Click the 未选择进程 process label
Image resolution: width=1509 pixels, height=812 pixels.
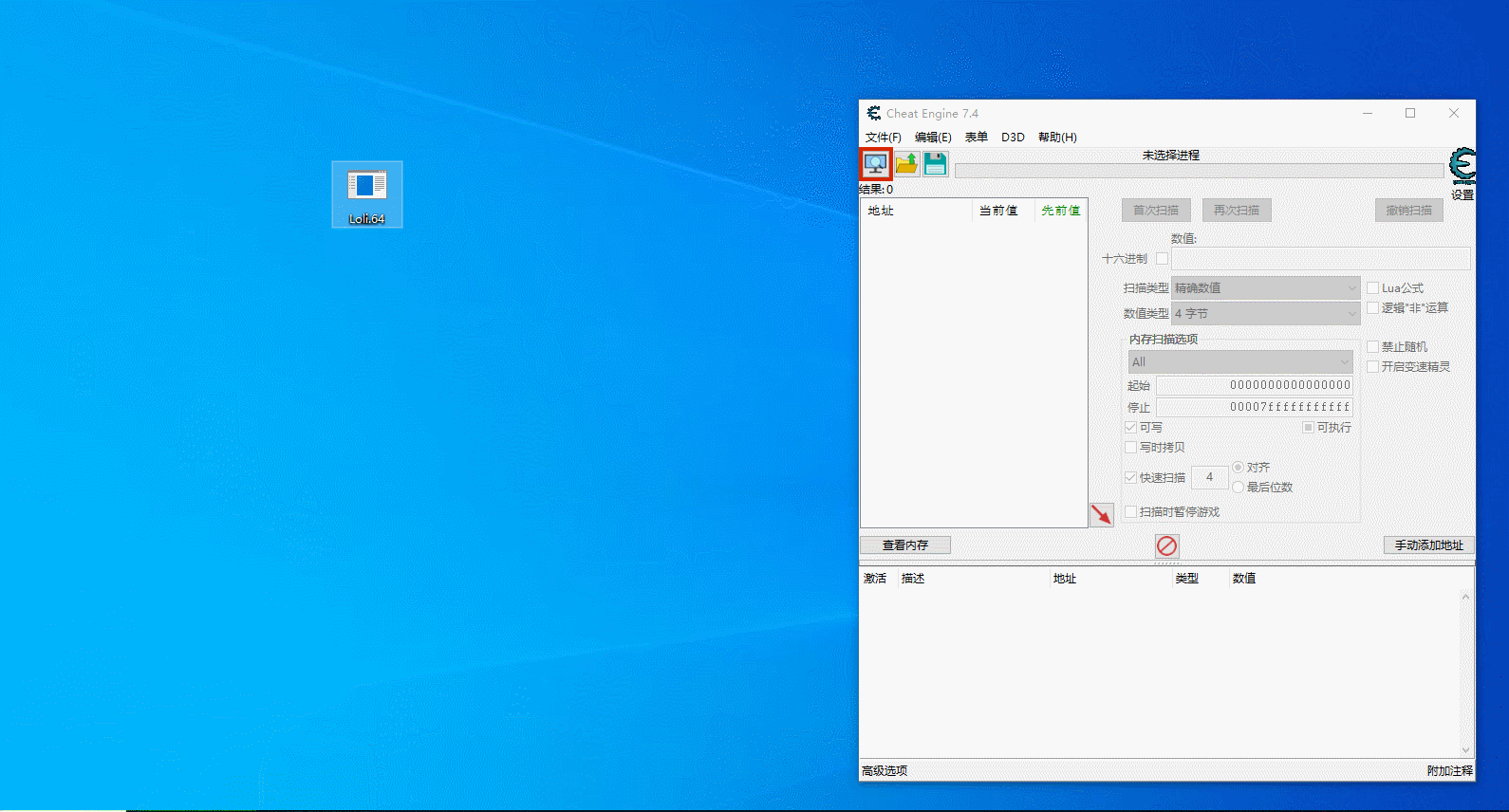[x=1171, y=155]
